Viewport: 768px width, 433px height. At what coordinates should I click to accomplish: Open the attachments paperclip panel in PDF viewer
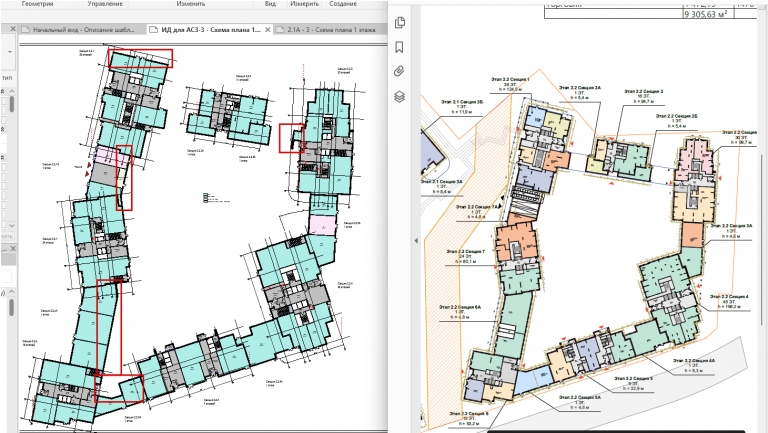399,72
